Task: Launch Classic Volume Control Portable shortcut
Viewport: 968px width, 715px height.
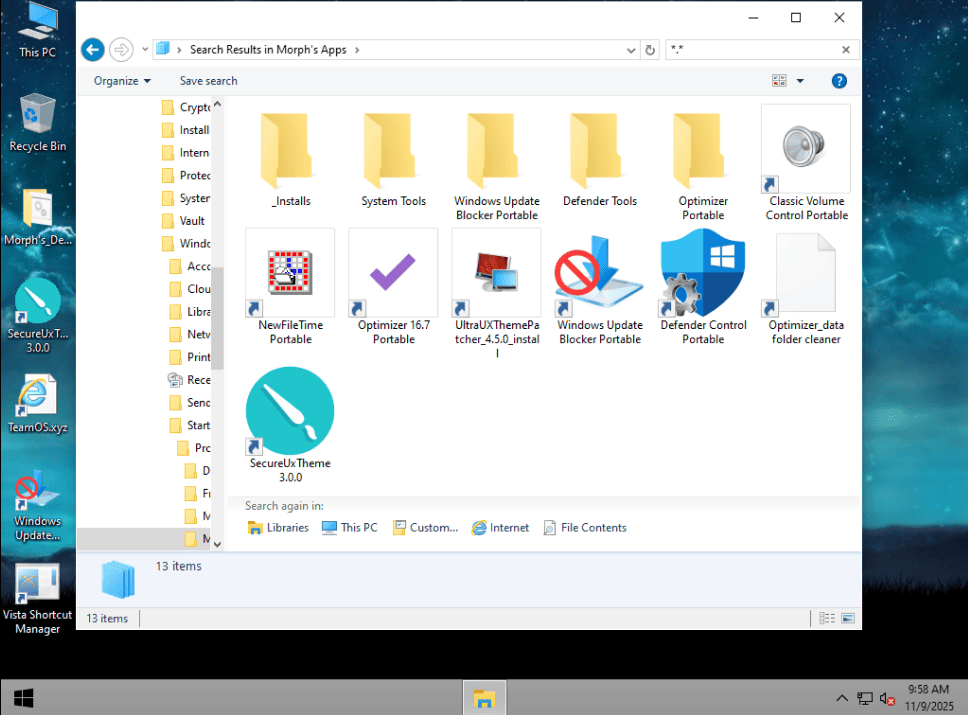Action: [806, 164]
